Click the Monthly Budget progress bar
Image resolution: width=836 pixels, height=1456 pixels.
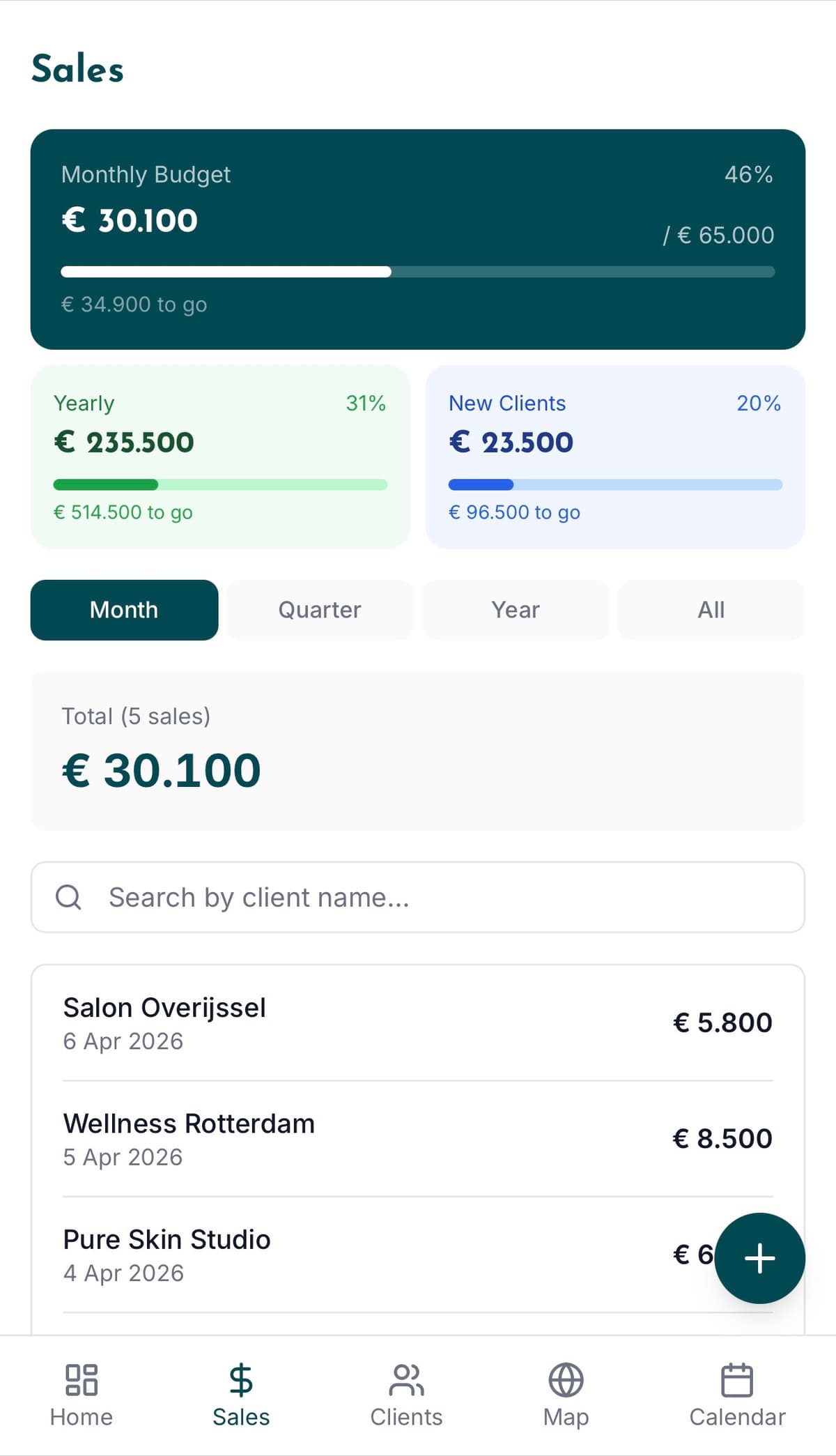418,272
